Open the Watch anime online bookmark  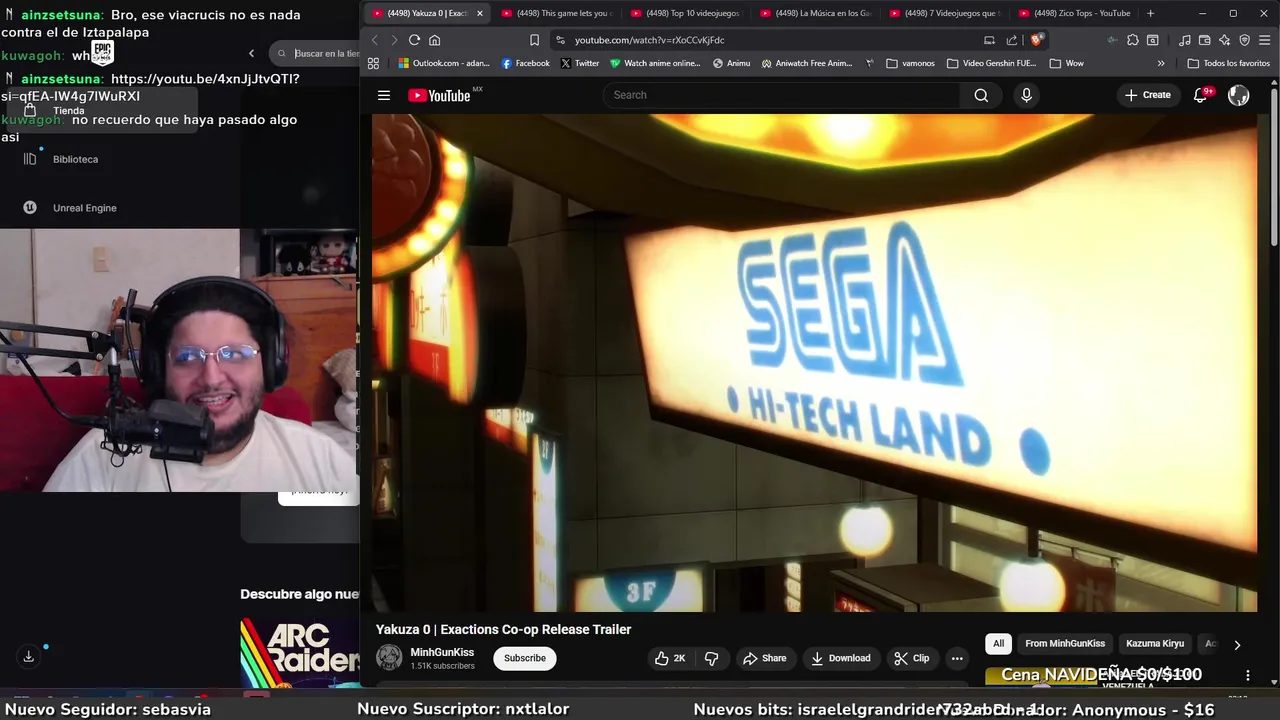point(655,63)
